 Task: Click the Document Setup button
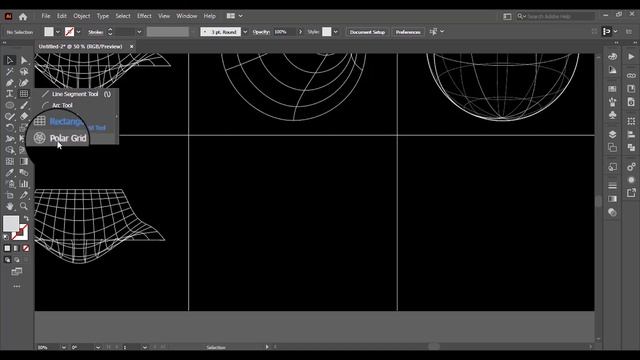(x=367, y=32)
